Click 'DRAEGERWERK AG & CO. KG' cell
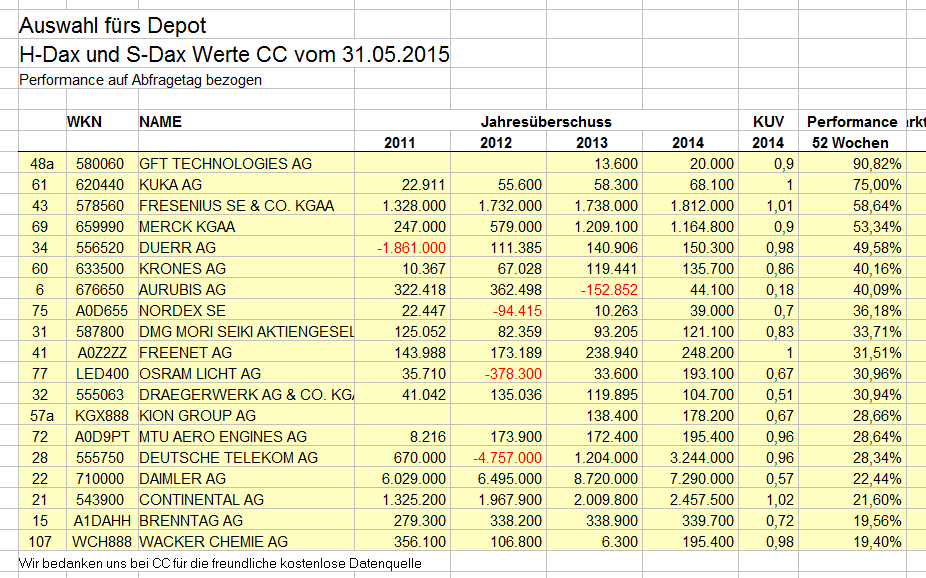The image size is (926, 578). (x=246, y=394)
